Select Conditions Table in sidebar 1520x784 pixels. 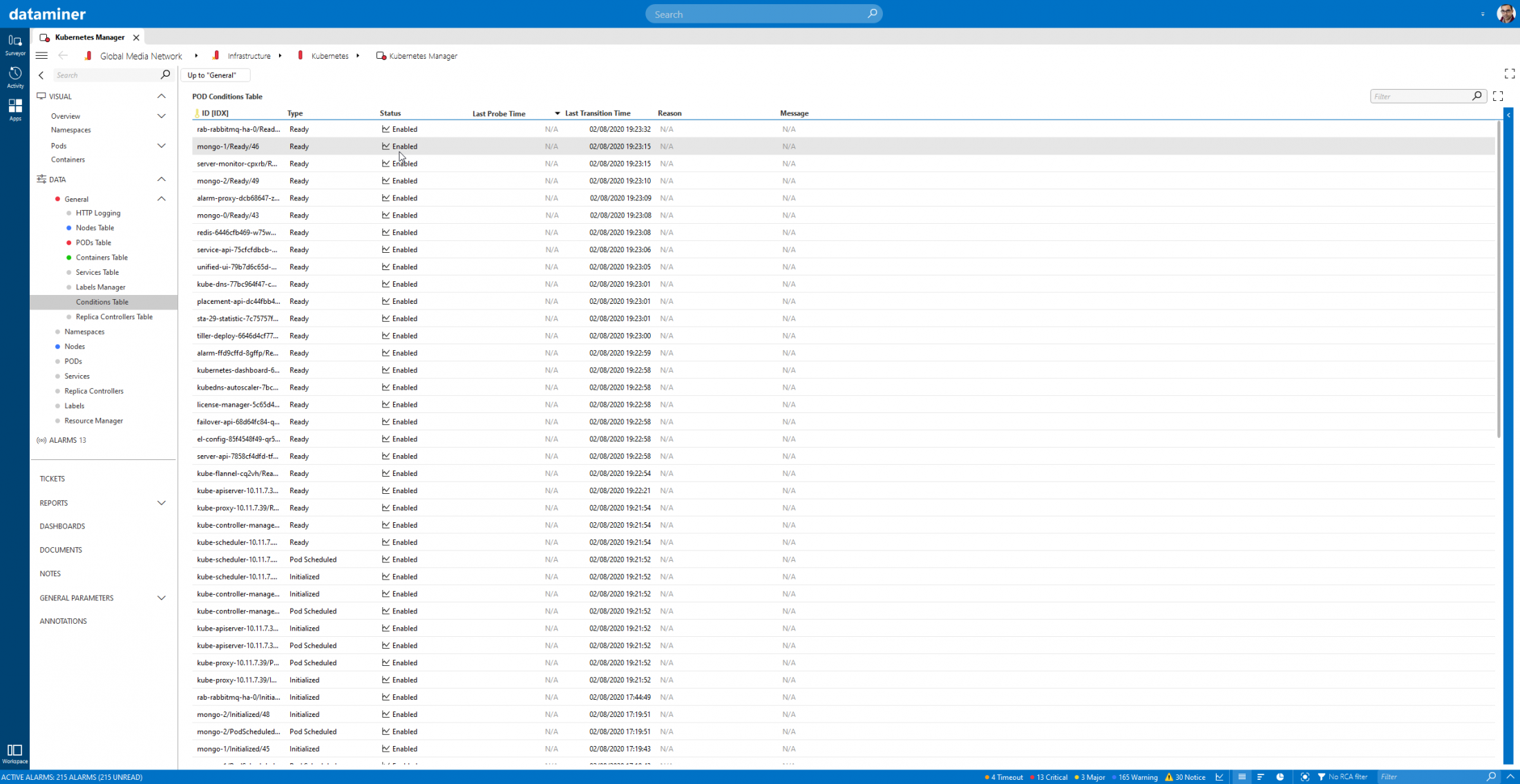[104, 302]
